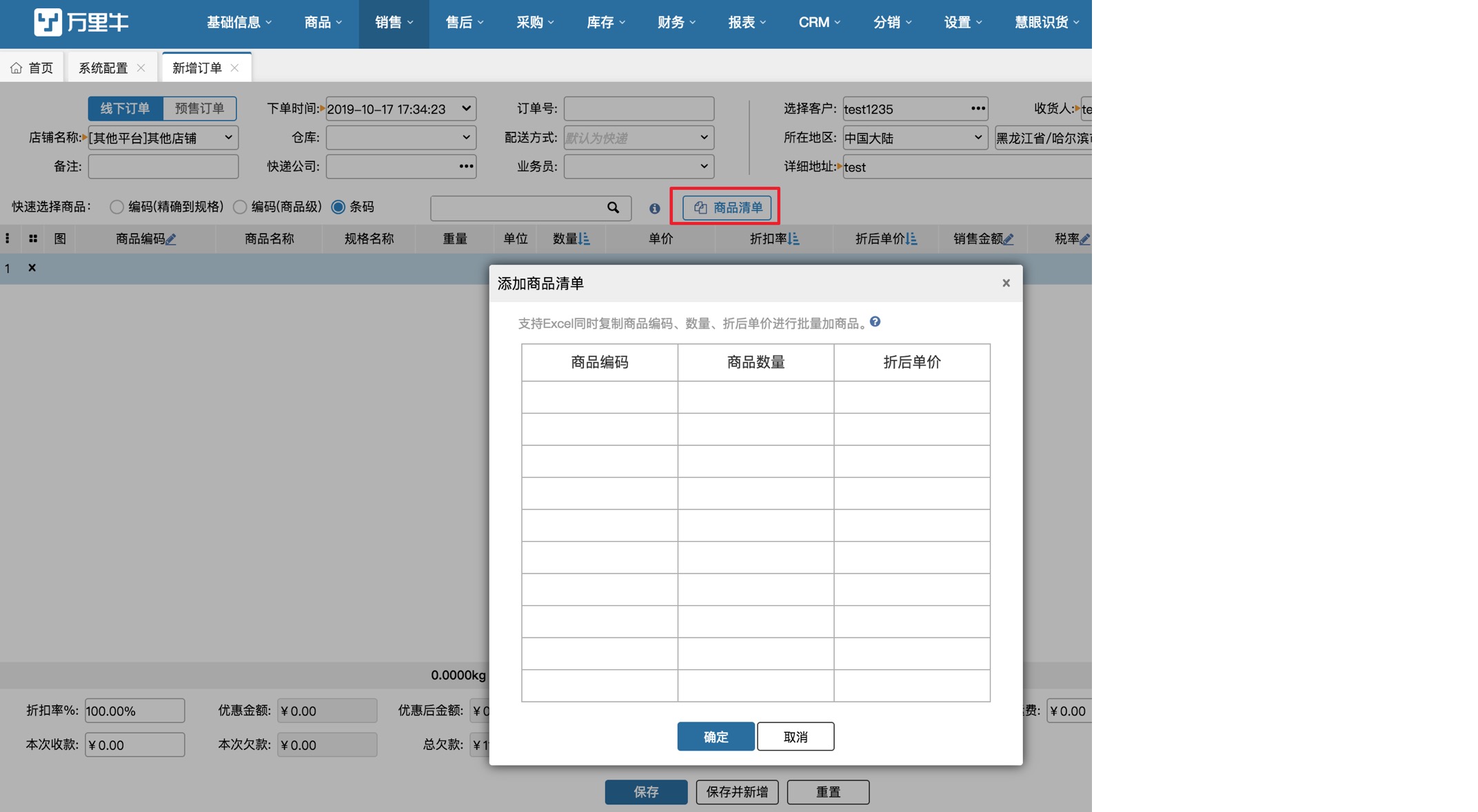Open the 业务员 dropdown
The image size is (1478, 812).
638,166
